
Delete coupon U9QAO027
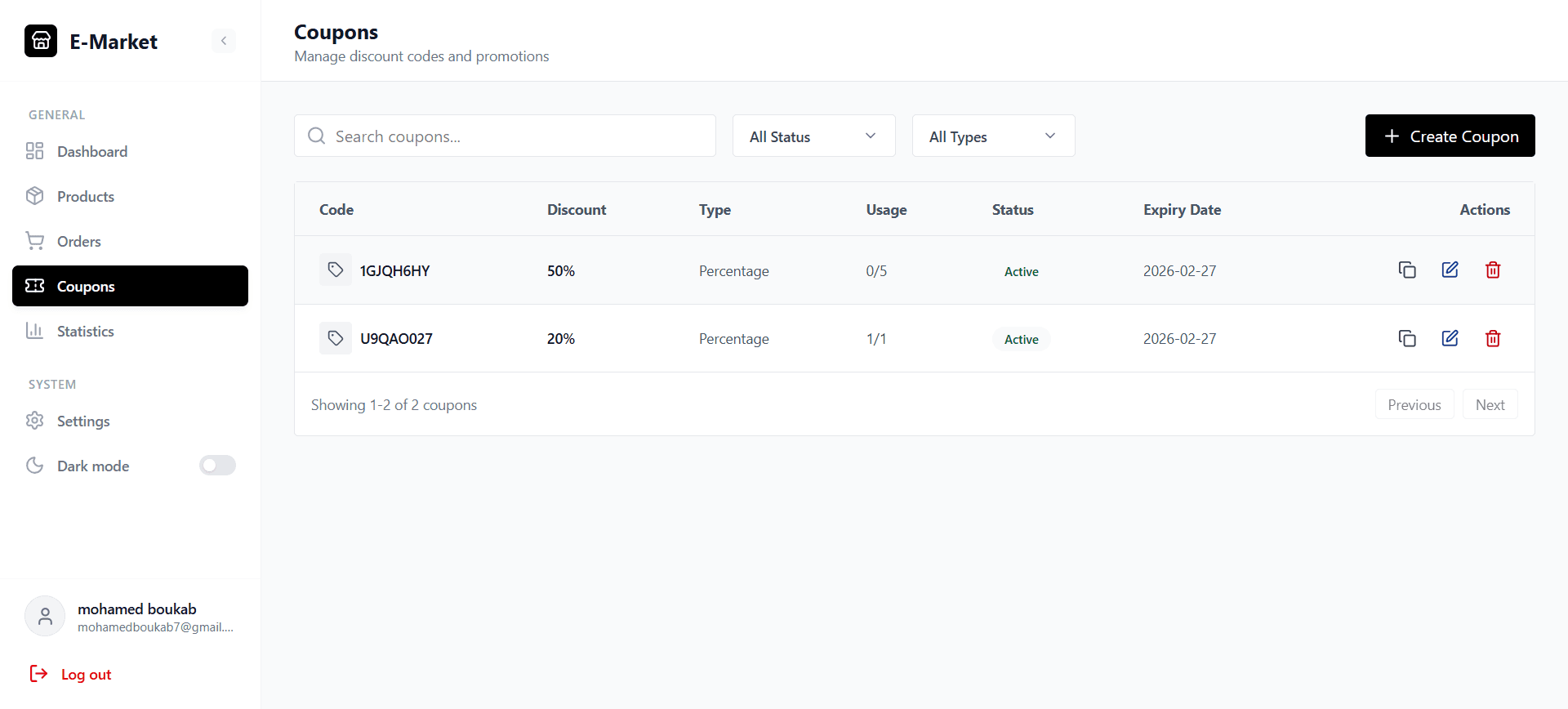tap(1493, 338)
